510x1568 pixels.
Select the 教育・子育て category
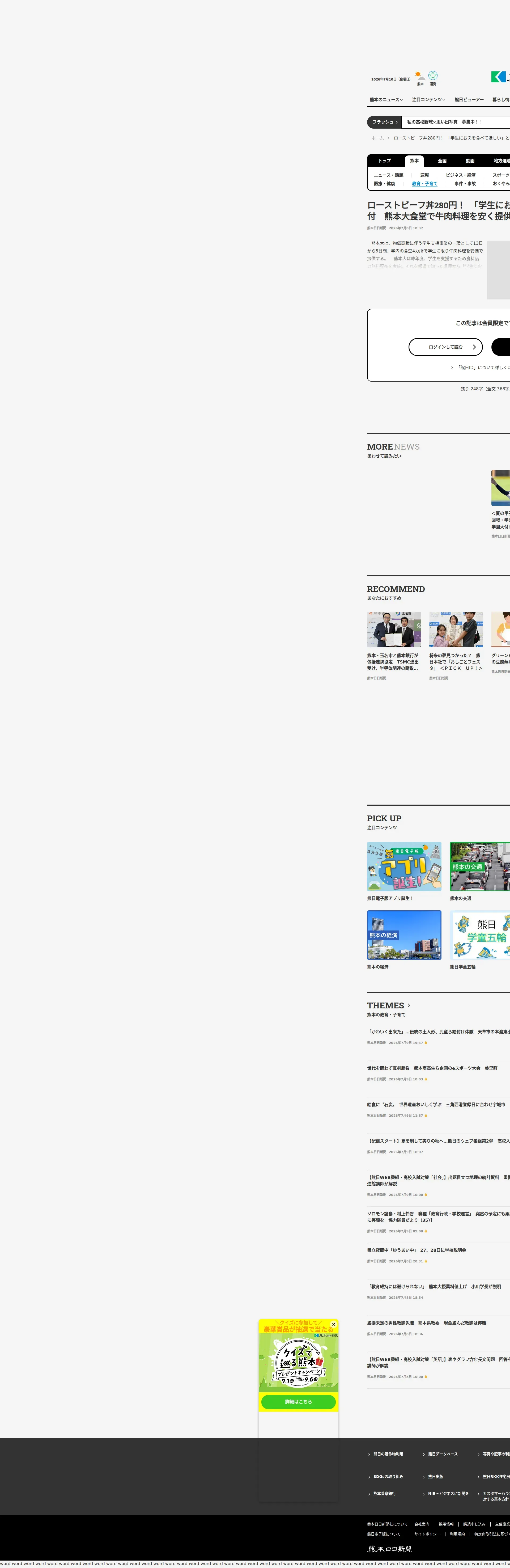(x=424, y=184)
